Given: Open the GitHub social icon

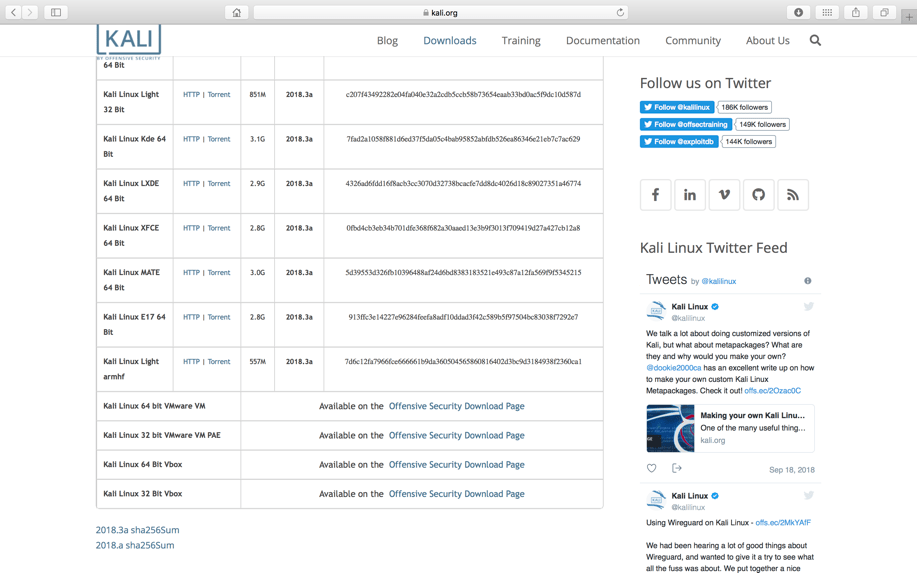Looking at the screenshot, I should [758, 195].
